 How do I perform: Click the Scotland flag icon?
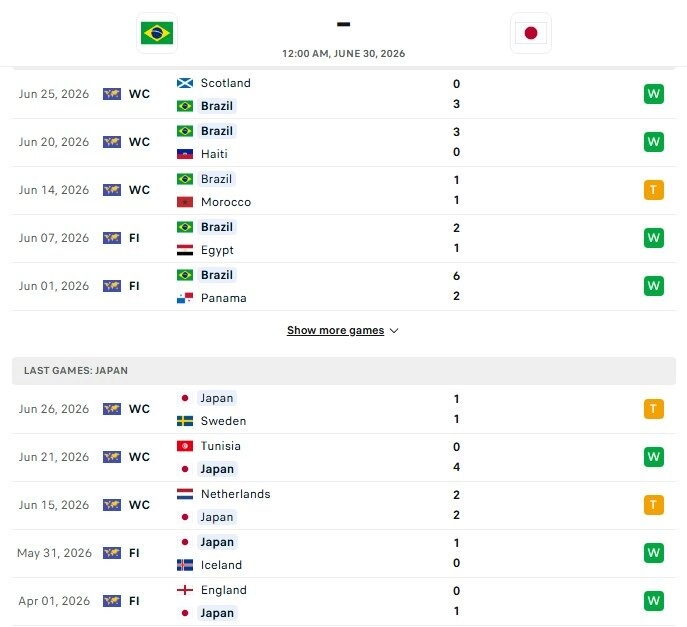(184, 83)
